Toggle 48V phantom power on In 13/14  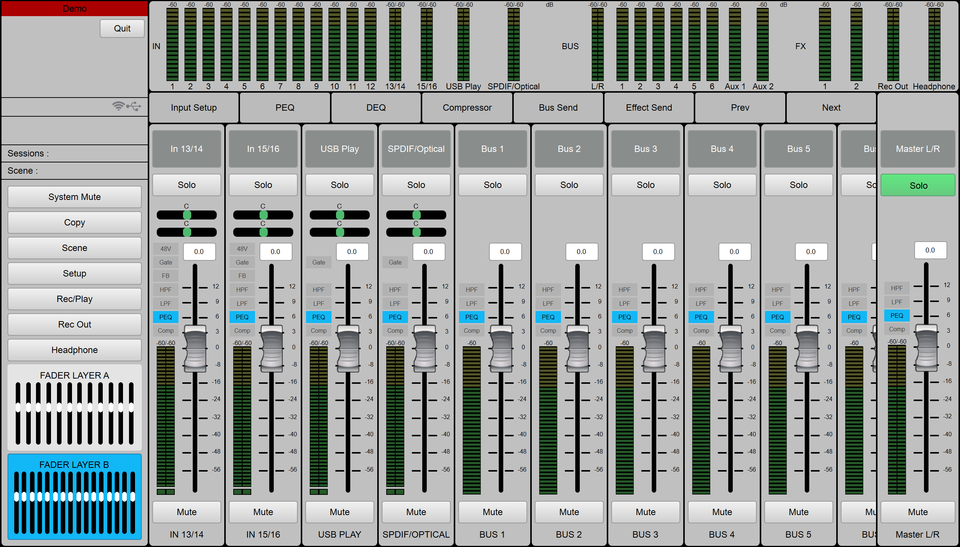click(165, 249)
